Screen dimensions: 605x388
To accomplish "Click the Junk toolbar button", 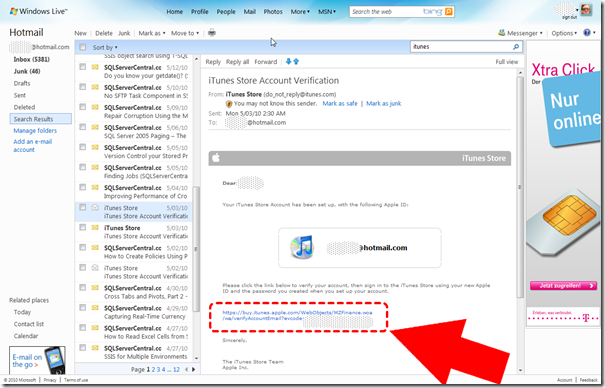I will 124,33.
